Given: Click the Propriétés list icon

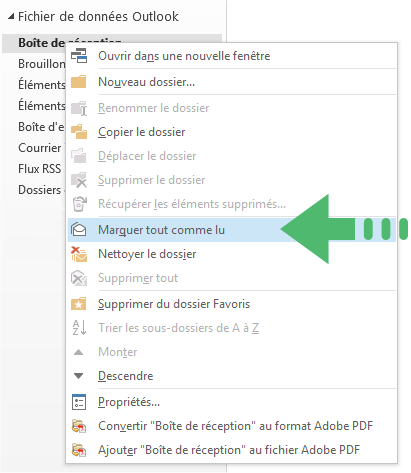Looking at the screenshot, I should point(79,402).
